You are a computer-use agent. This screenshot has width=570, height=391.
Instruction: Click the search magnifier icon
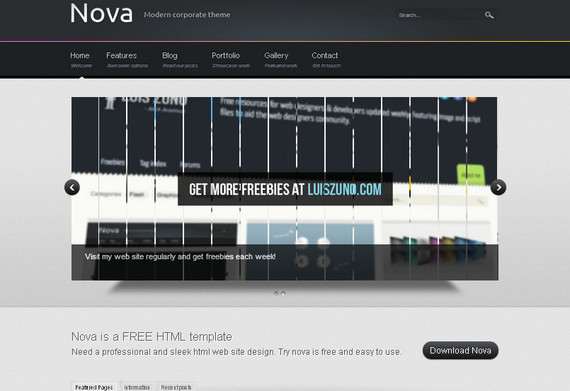(489, 15)
